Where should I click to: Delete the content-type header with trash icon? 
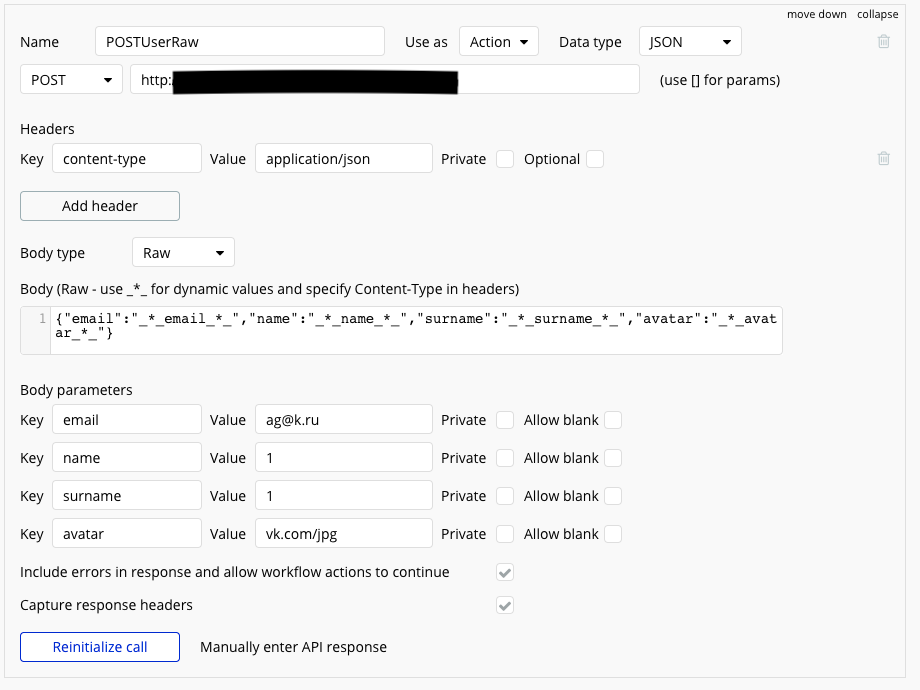point(884,158)
